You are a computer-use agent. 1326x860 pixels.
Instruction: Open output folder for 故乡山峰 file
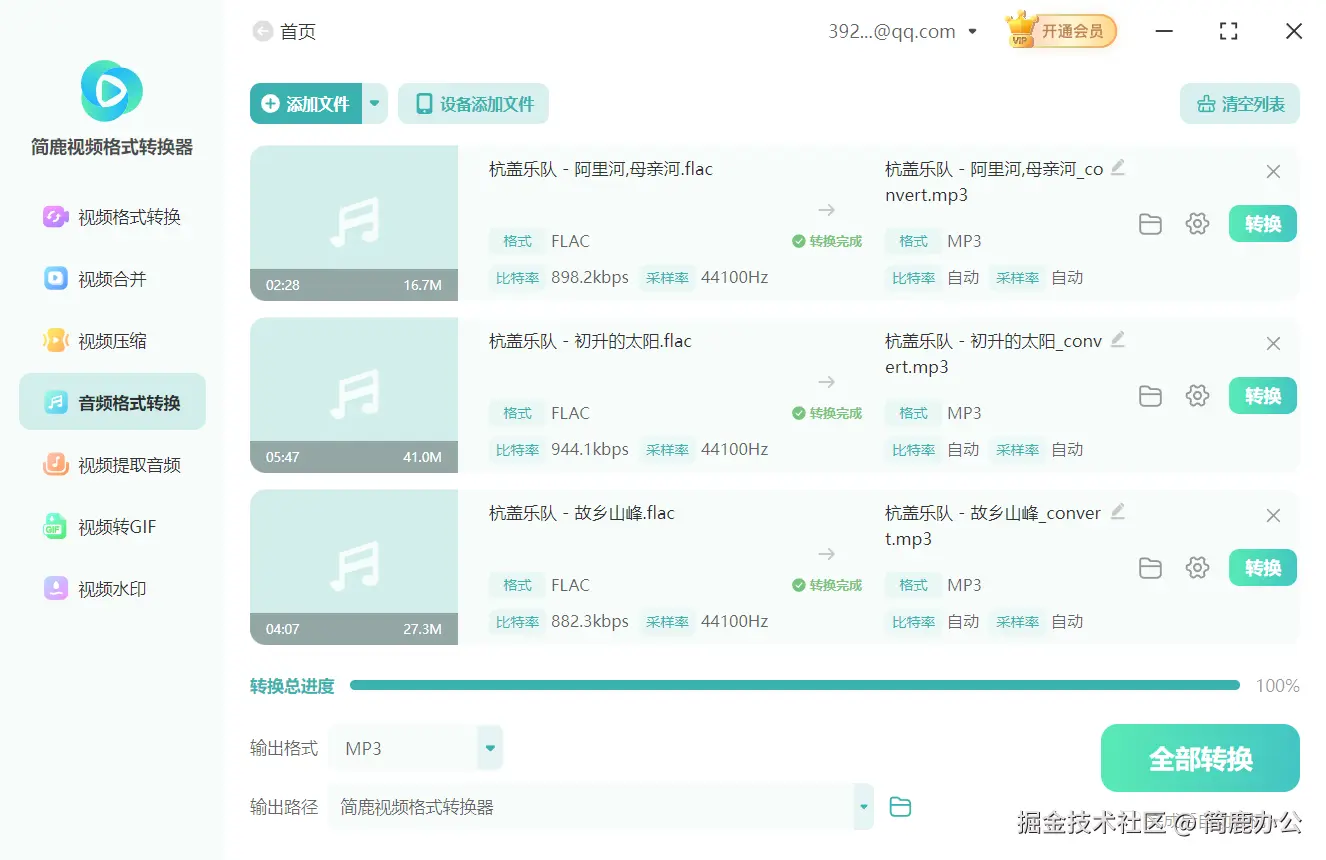(1150, 567)
